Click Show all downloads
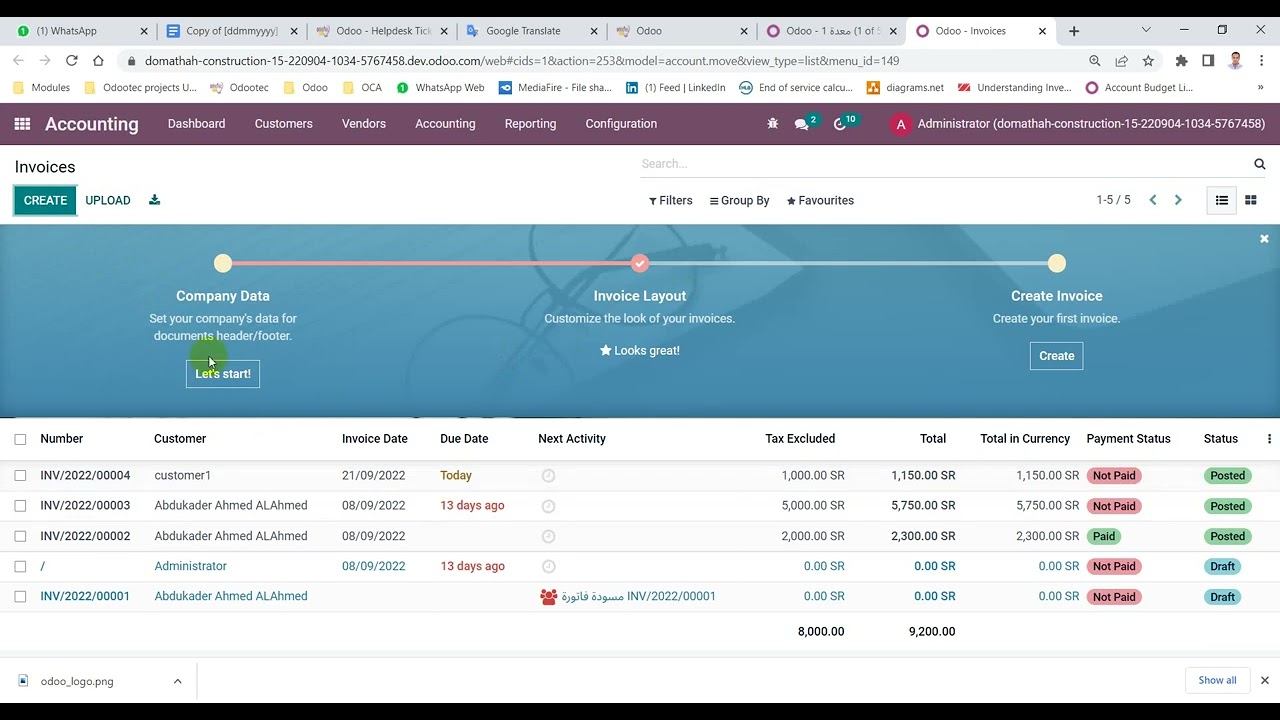Viewport: 1280px width, 720px height. 1217,680
